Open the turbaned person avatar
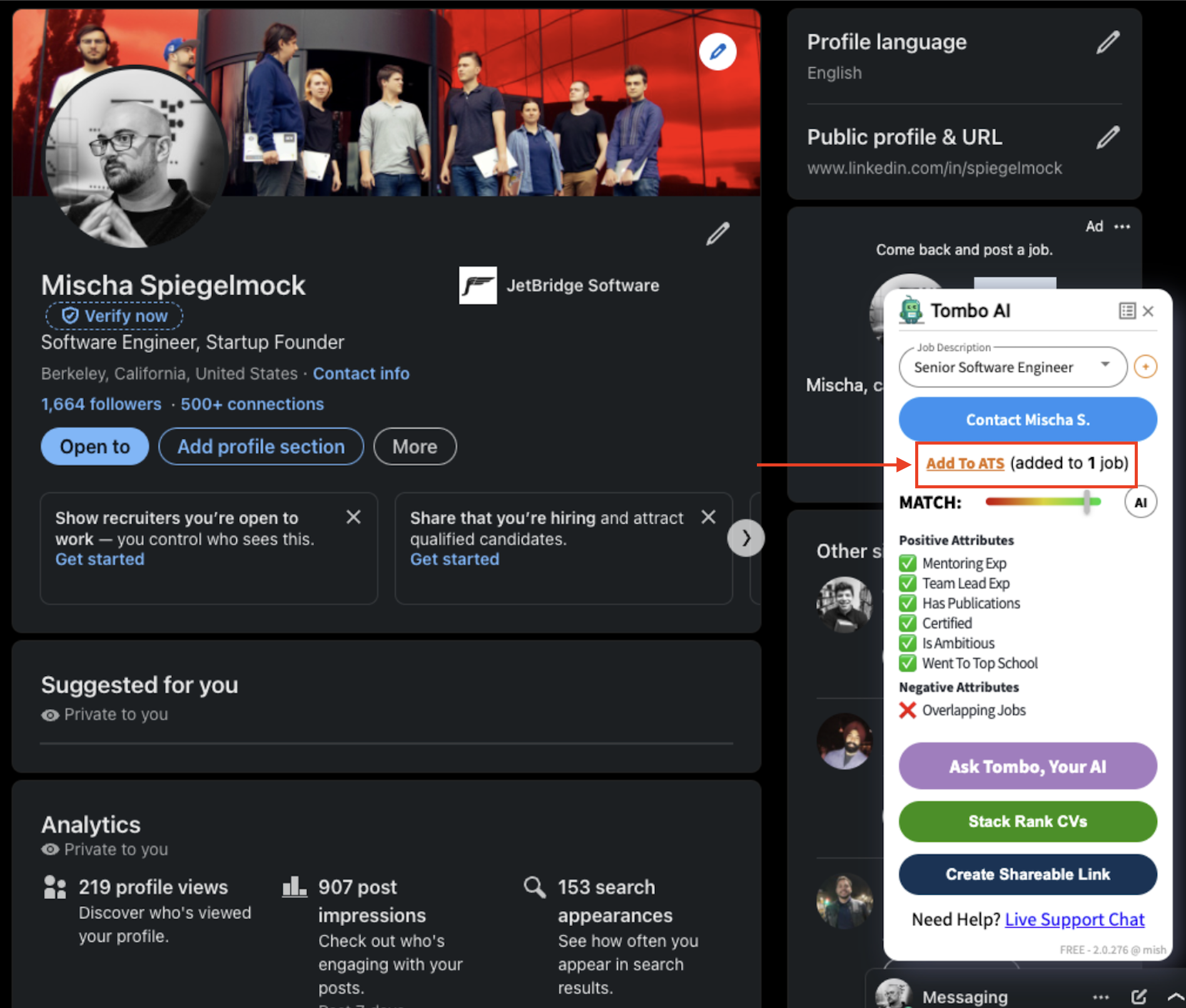Image resolution: width=1186 pixels, height=1008 pixels. click(844, 741)
